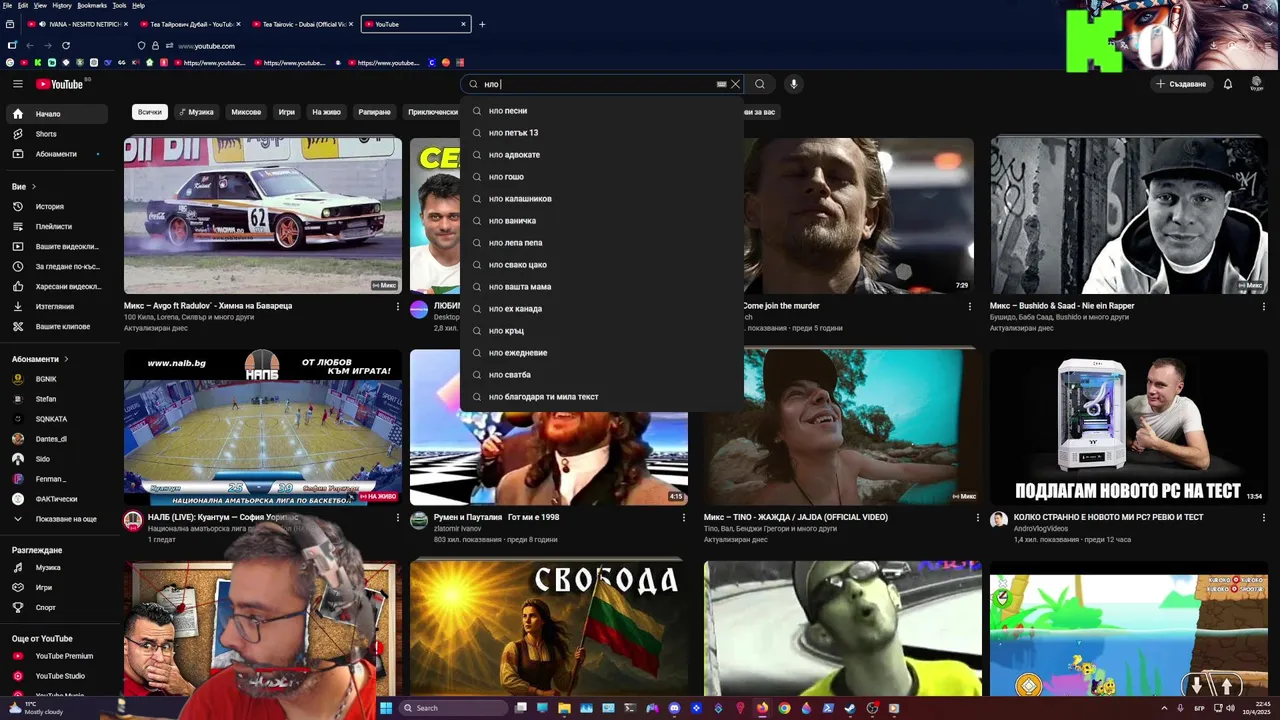Open the site padlock info icon

click(155, 46)
